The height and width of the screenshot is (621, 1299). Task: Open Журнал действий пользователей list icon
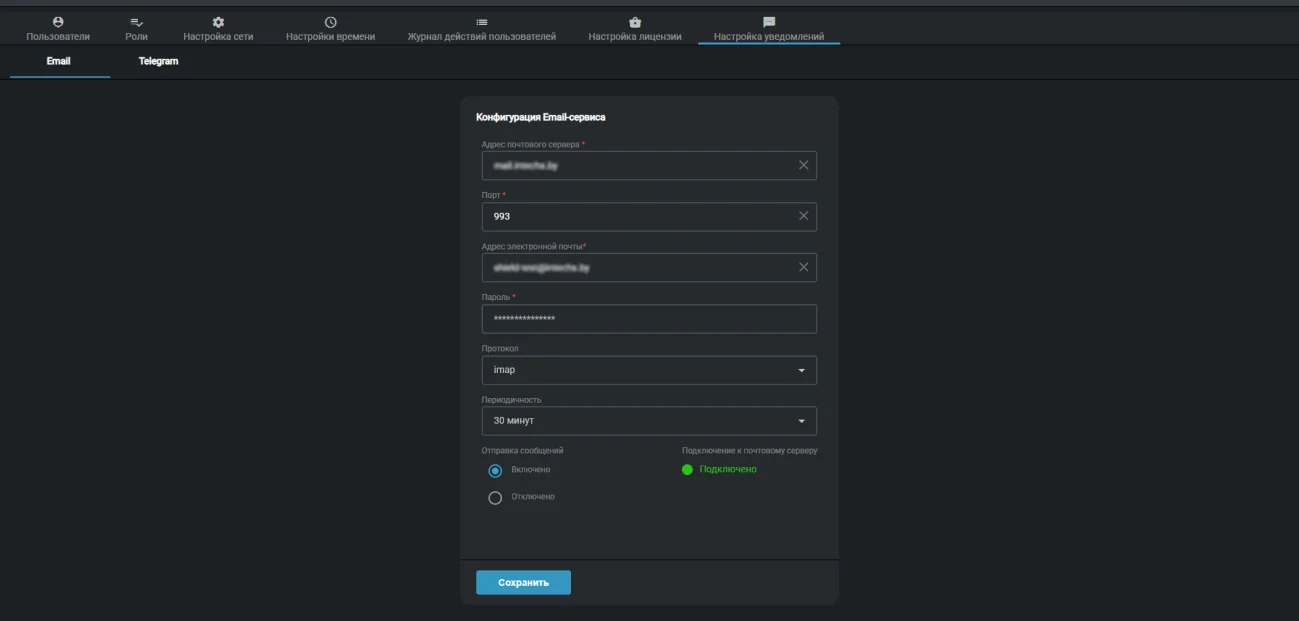pos(482,22)
